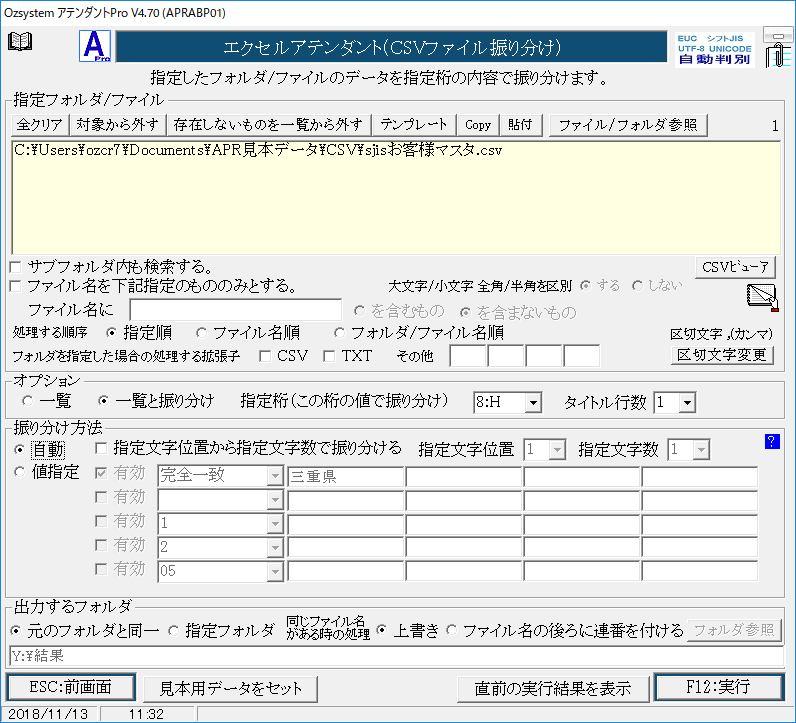This screenshot has height=723, width=796.
Task: Open the 指定文字数 dropdown
Action: pyautogui.click(x=701, y=450)
